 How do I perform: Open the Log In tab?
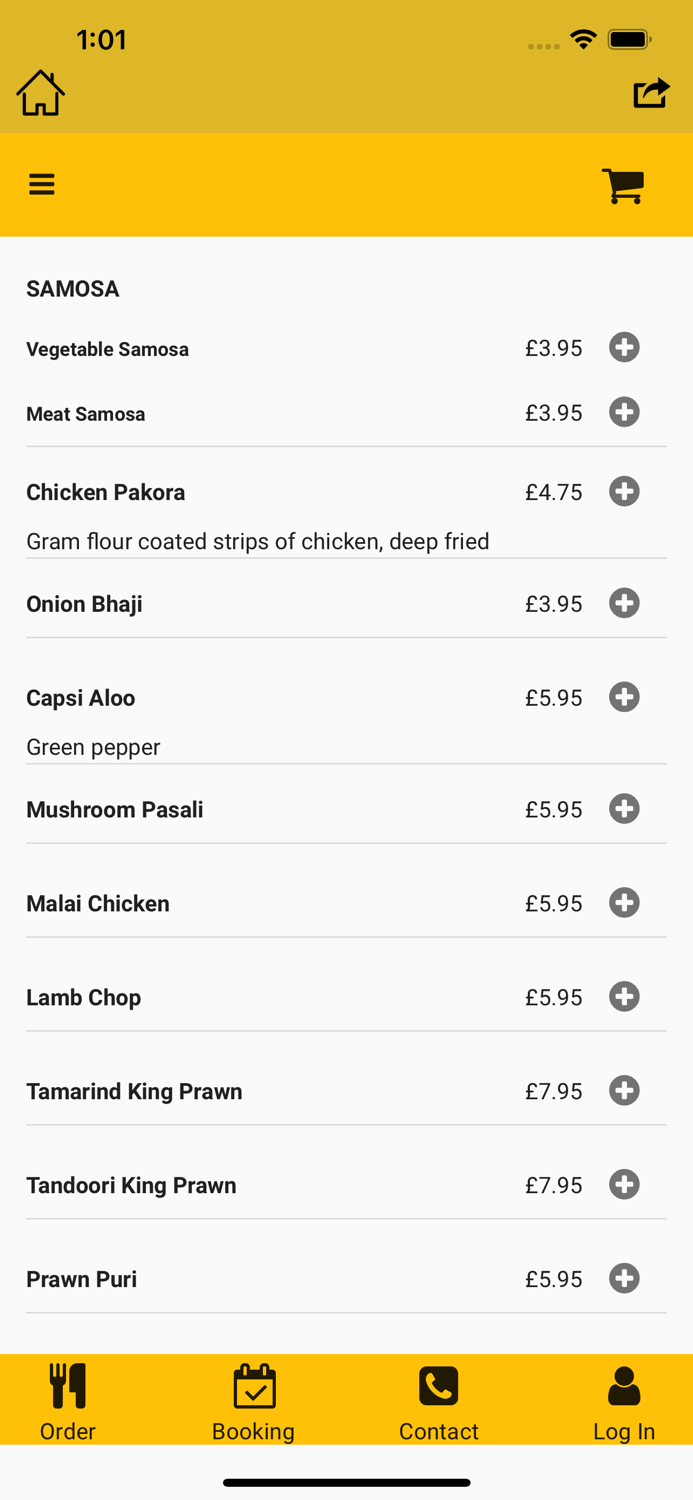click(x=624, y=1401)
